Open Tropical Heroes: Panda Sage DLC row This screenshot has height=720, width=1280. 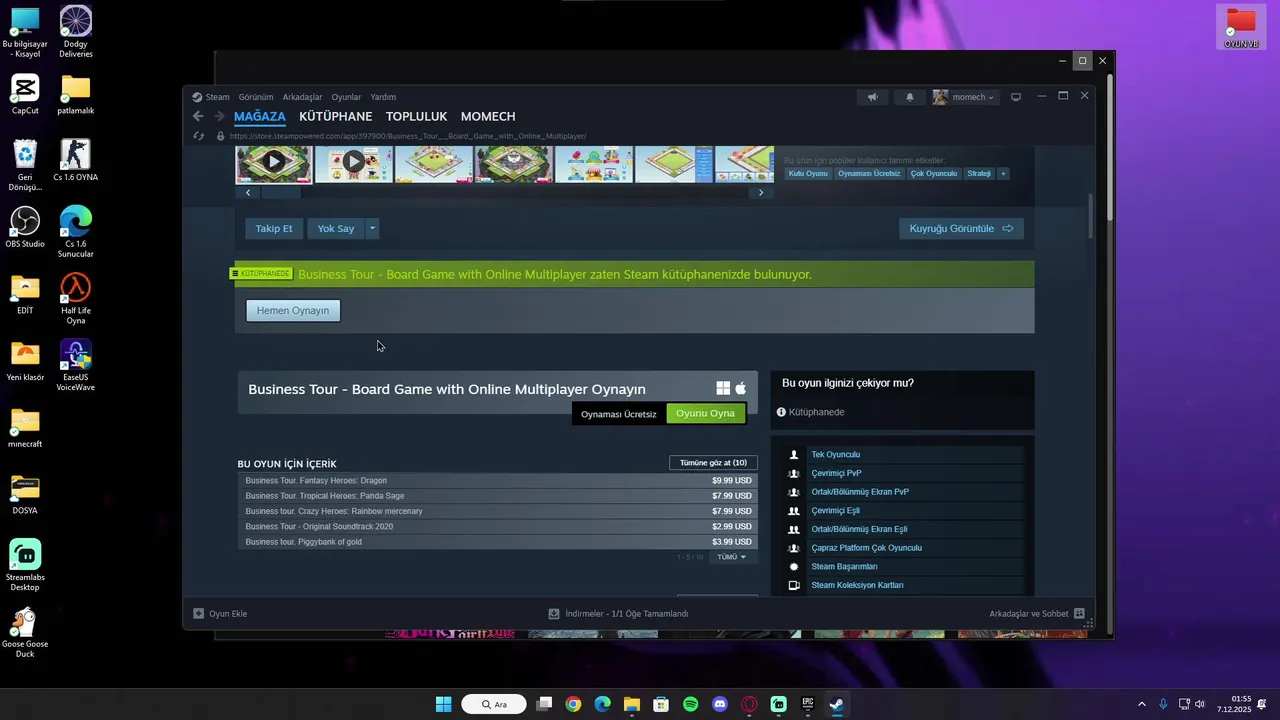click(498, 496)
